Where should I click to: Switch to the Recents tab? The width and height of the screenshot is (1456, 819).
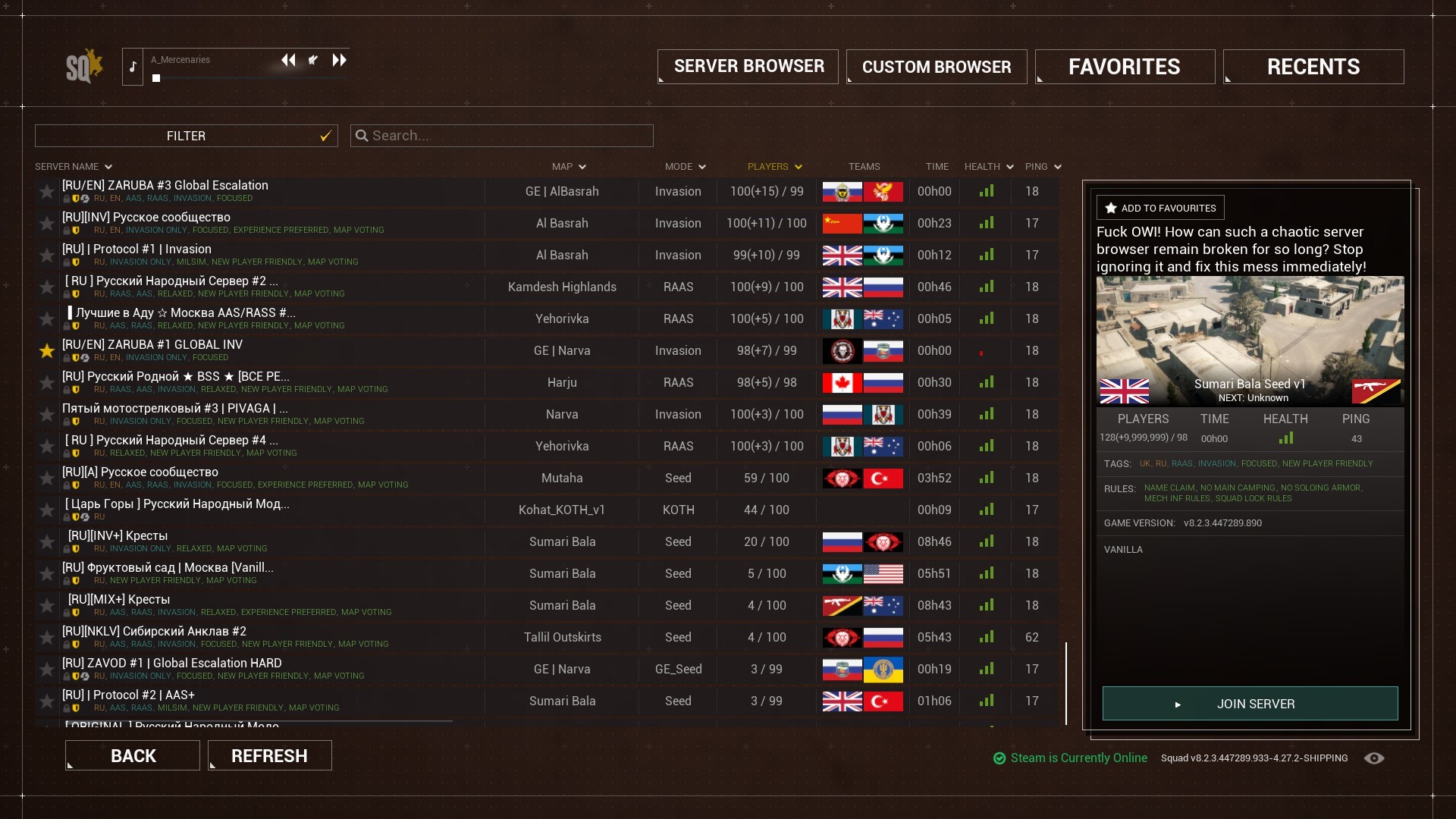[x=1313, y=67]
